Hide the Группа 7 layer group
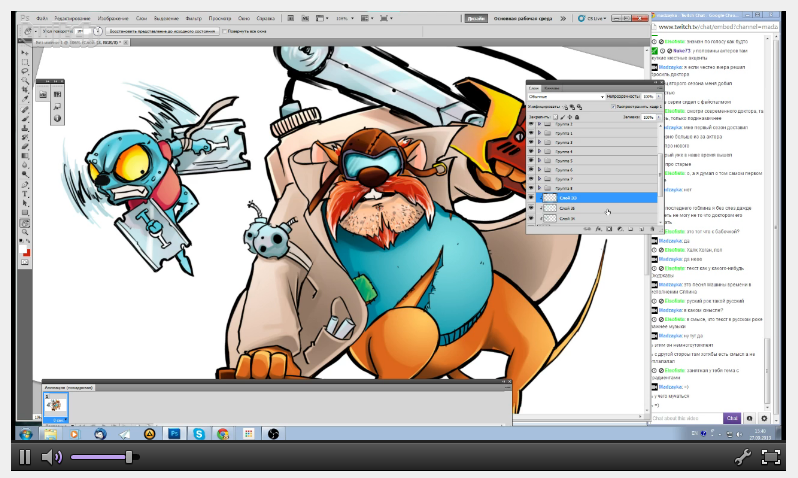This screenshot has height=478, width=798. pyautogui.click(x=531, y=179)
